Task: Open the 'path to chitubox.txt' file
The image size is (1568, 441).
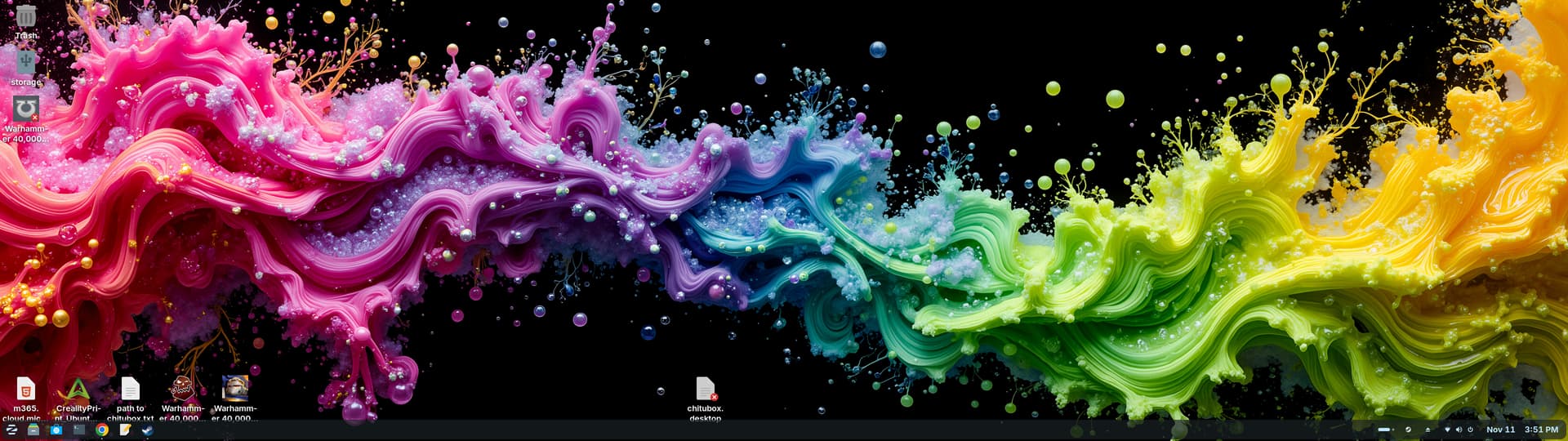Action: click(130, 389)
